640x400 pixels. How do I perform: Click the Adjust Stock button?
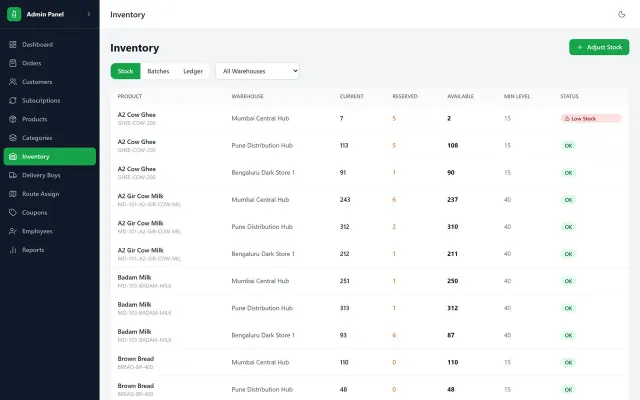pyautogui.click(x=599, y=47)
